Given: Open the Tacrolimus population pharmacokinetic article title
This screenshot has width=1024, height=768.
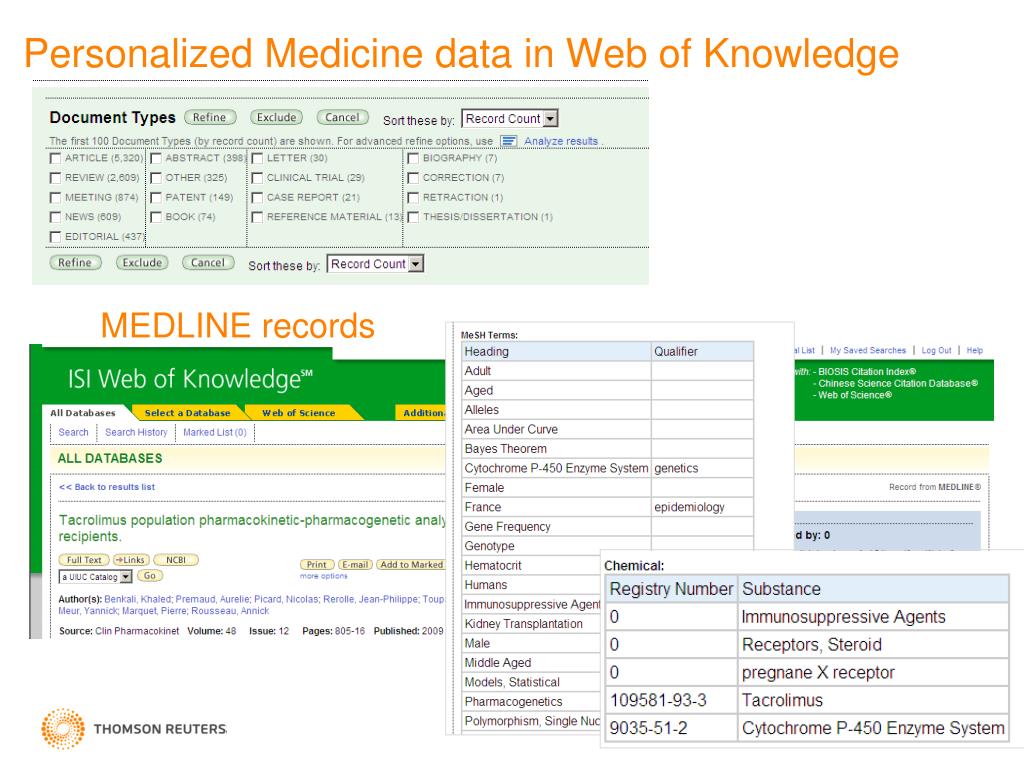Looking at the screenshot, I should click(252, 528).
